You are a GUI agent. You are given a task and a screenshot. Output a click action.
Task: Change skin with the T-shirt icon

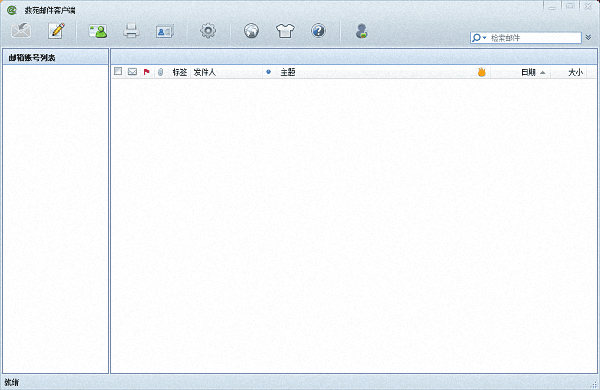(285, 31)
